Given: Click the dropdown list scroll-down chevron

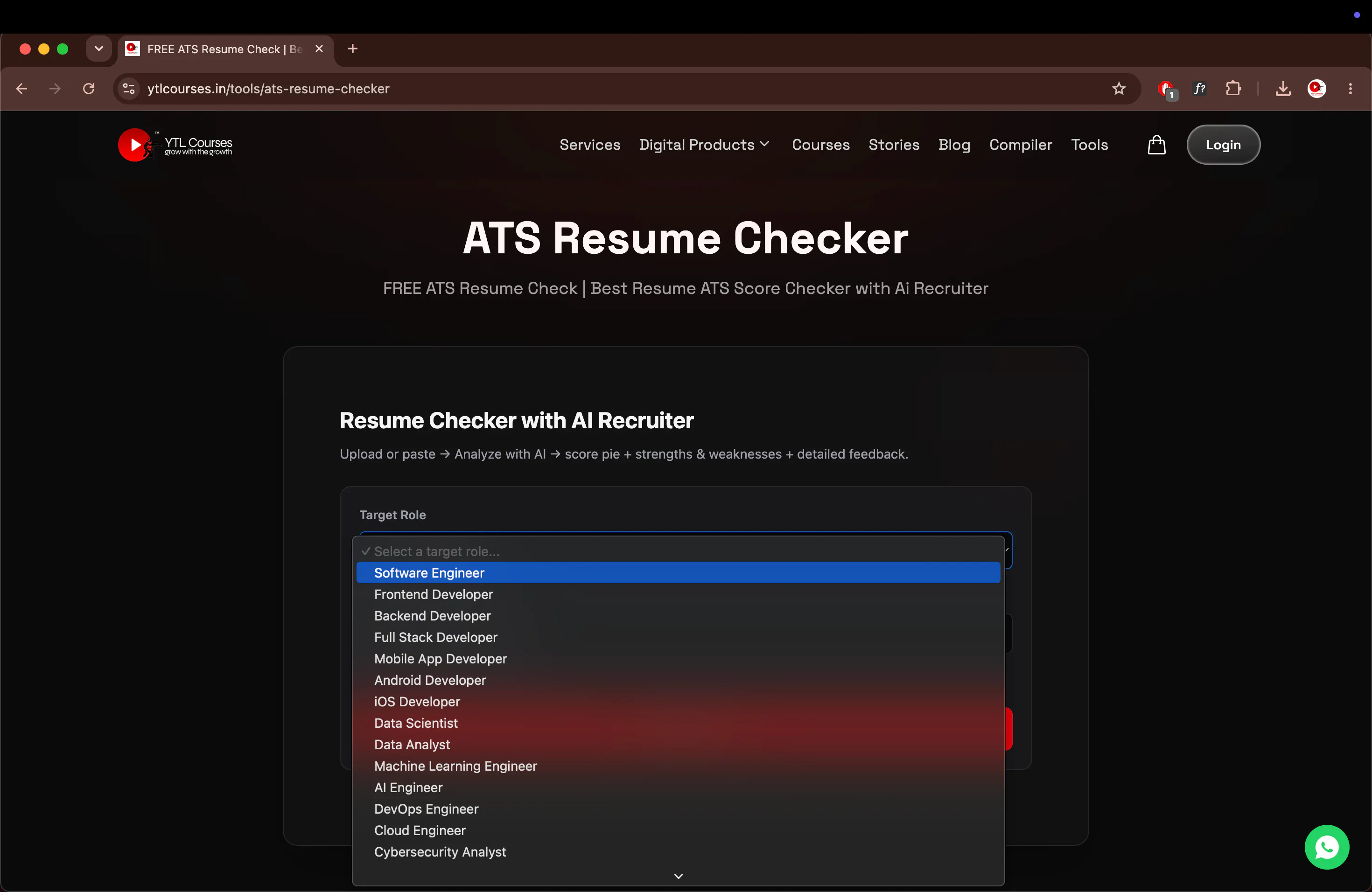Looking at the screenshot, I should pos(678,876).
